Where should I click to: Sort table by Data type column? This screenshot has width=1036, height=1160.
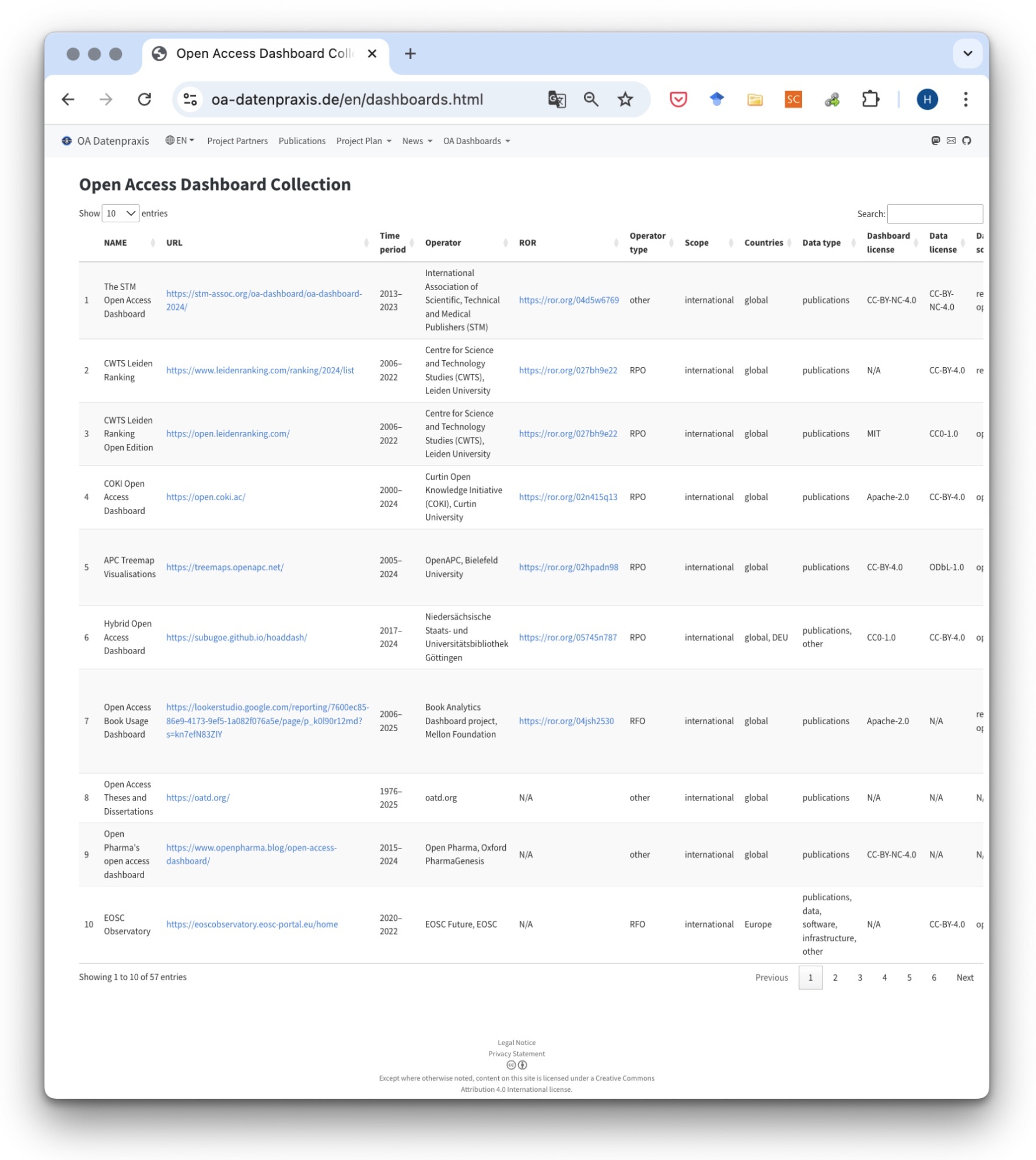(853, 243)
